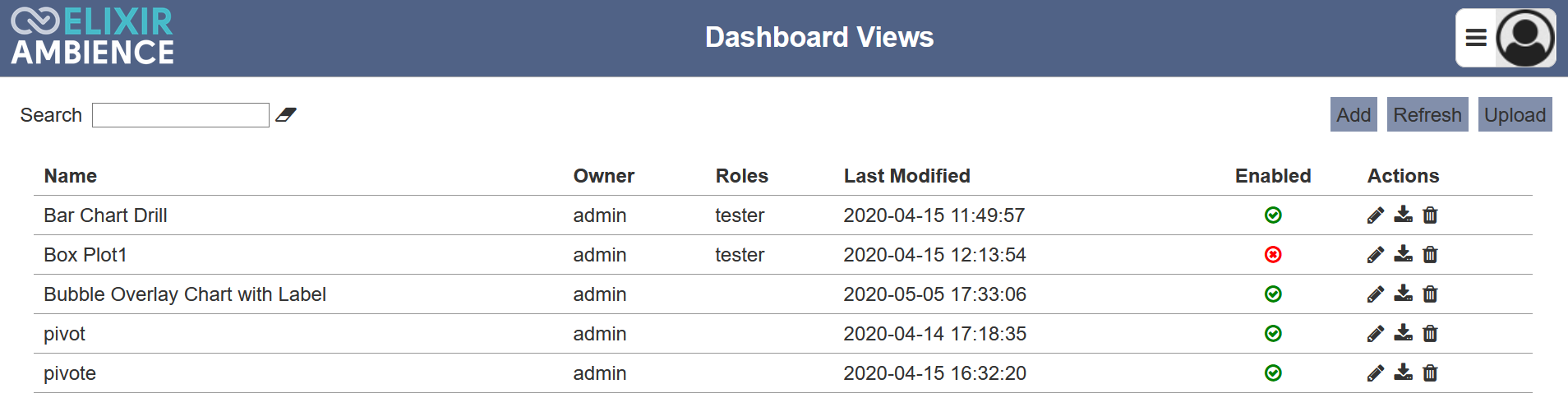Open the Elixir Ambience logo home
Screen dimensions: 1568x398
pos(92,37)
